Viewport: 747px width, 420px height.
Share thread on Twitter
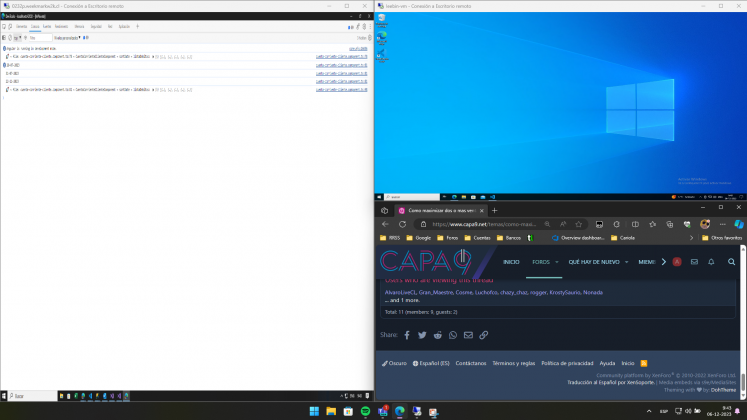(x=422, y=335)
